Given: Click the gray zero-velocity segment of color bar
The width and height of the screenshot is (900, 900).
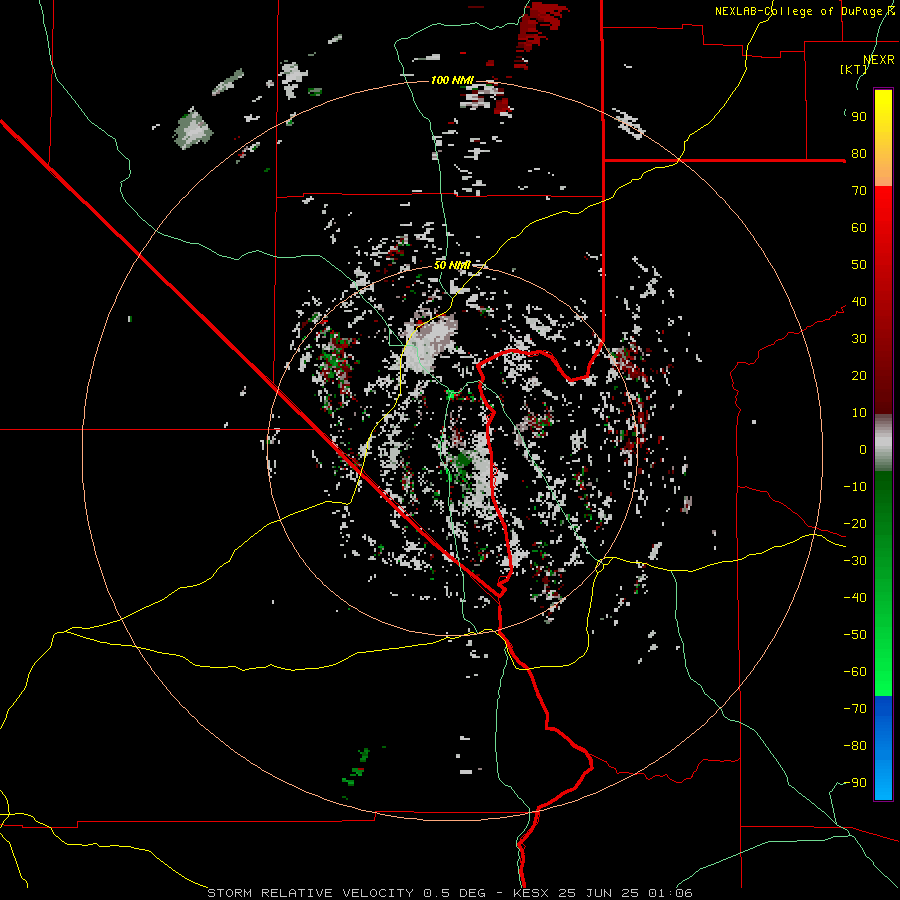Looking at the screenshot, I should click(x=883, y=442).
